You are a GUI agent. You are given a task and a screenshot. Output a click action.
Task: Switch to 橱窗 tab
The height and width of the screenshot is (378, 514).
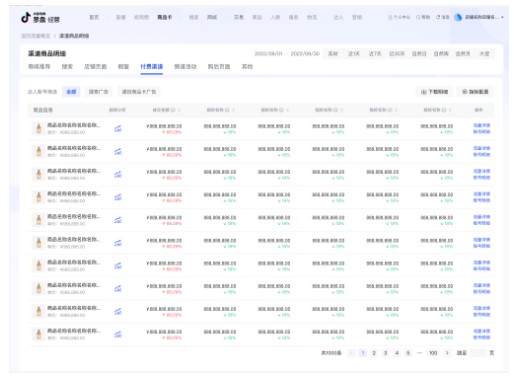click(x=123, y=67)
